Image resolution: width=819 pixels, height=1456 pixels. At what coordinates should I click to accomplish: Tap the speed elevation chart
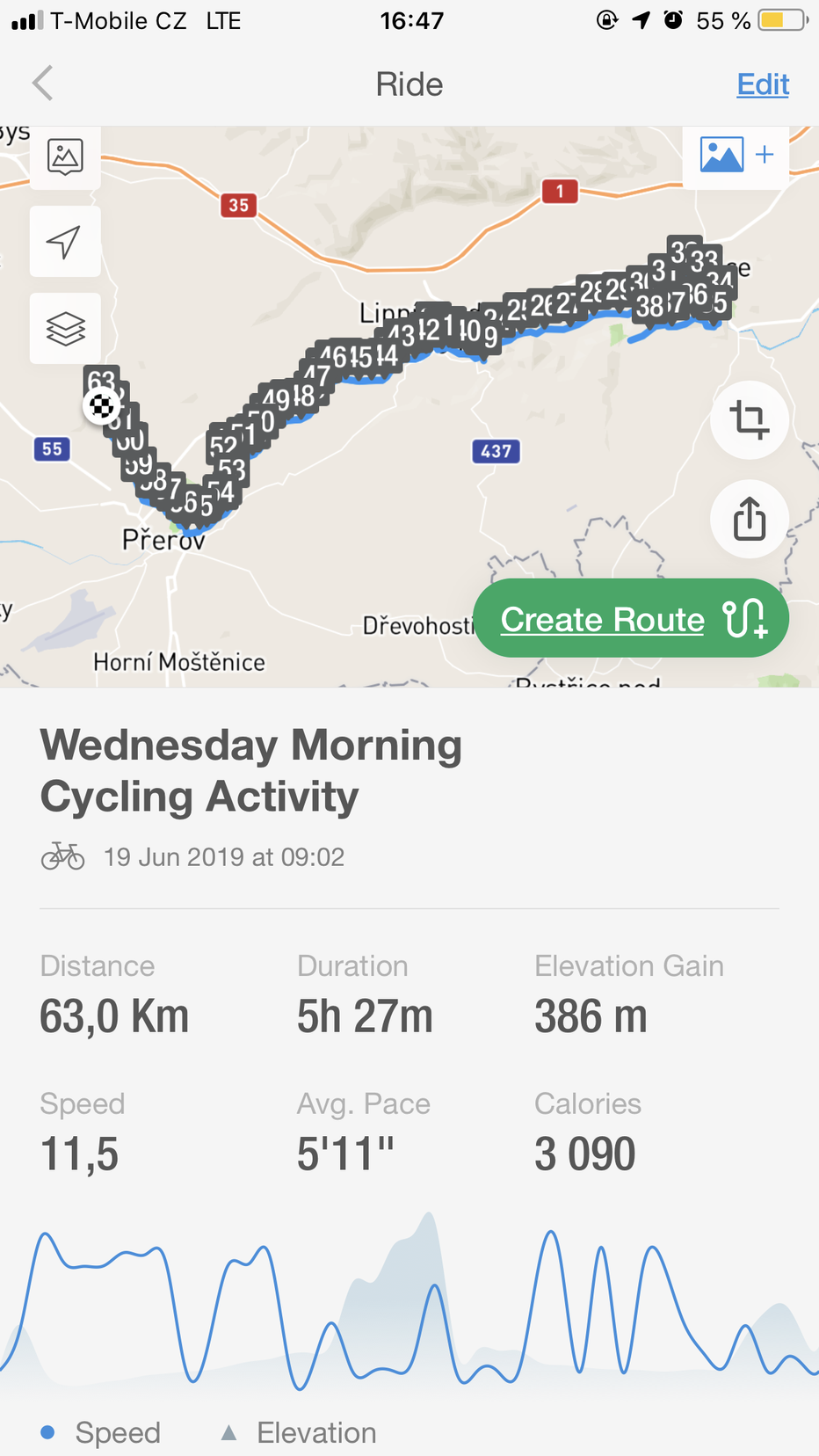tap(409, 1301)
